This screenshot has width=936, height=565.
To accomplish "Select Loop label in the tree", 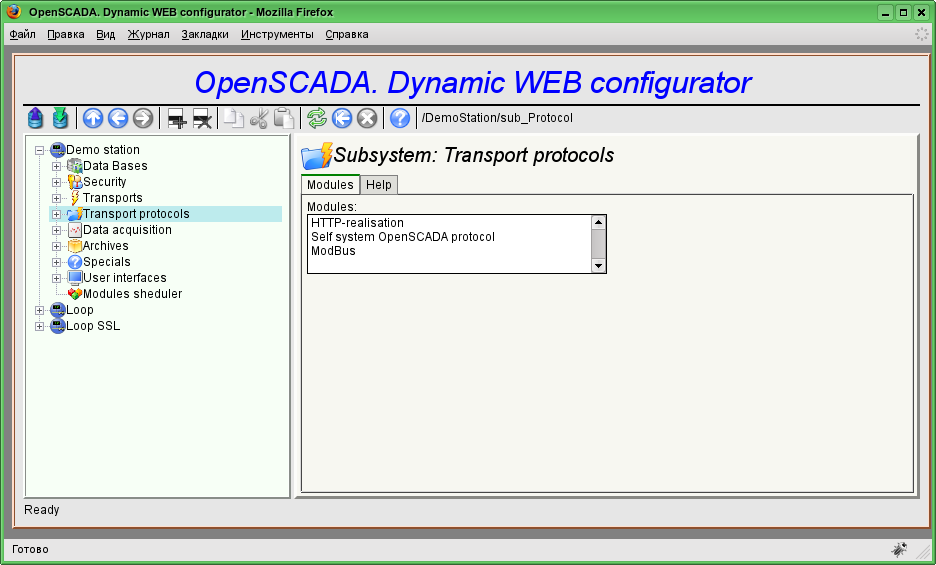I will (79, 310).
